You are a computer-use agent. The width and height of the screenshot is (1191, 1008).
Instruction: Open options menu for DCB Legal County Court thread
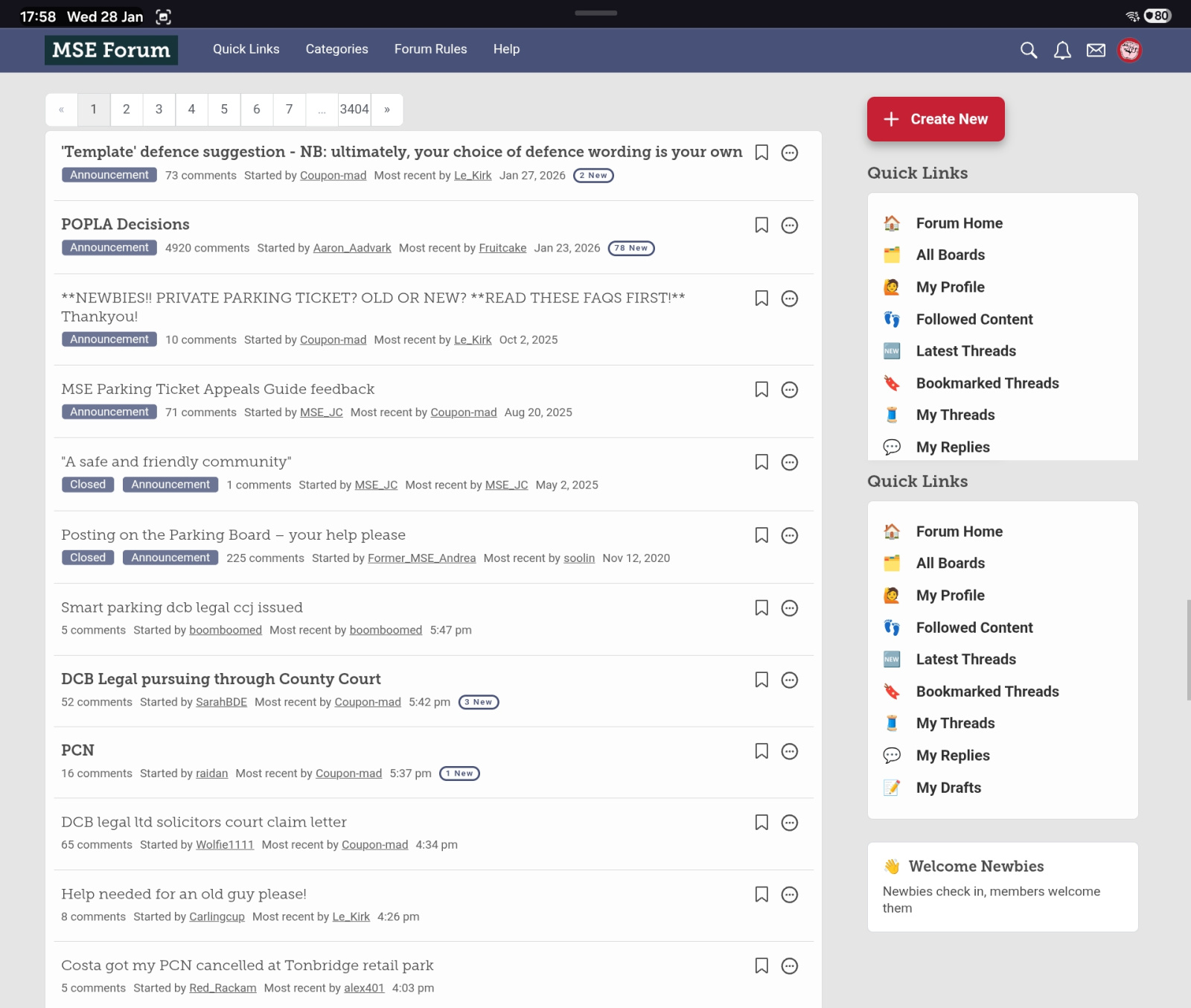coord(790,680)
